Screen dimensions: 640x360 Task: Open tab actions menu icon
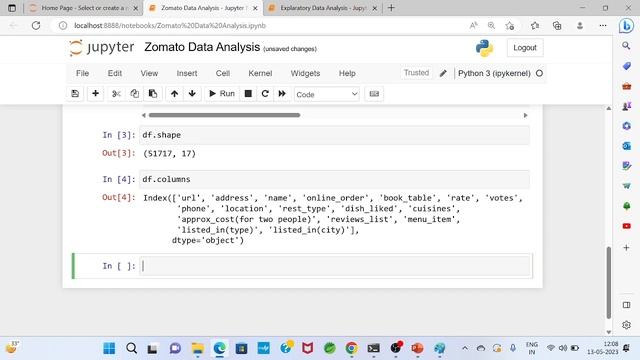coord(12,8)
